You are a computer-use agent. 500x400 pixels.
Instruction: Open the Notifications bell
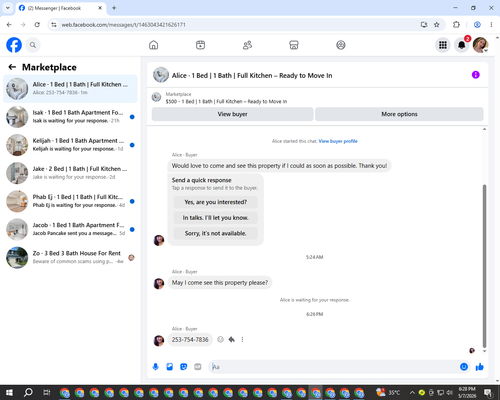click(x=462, y=45)
